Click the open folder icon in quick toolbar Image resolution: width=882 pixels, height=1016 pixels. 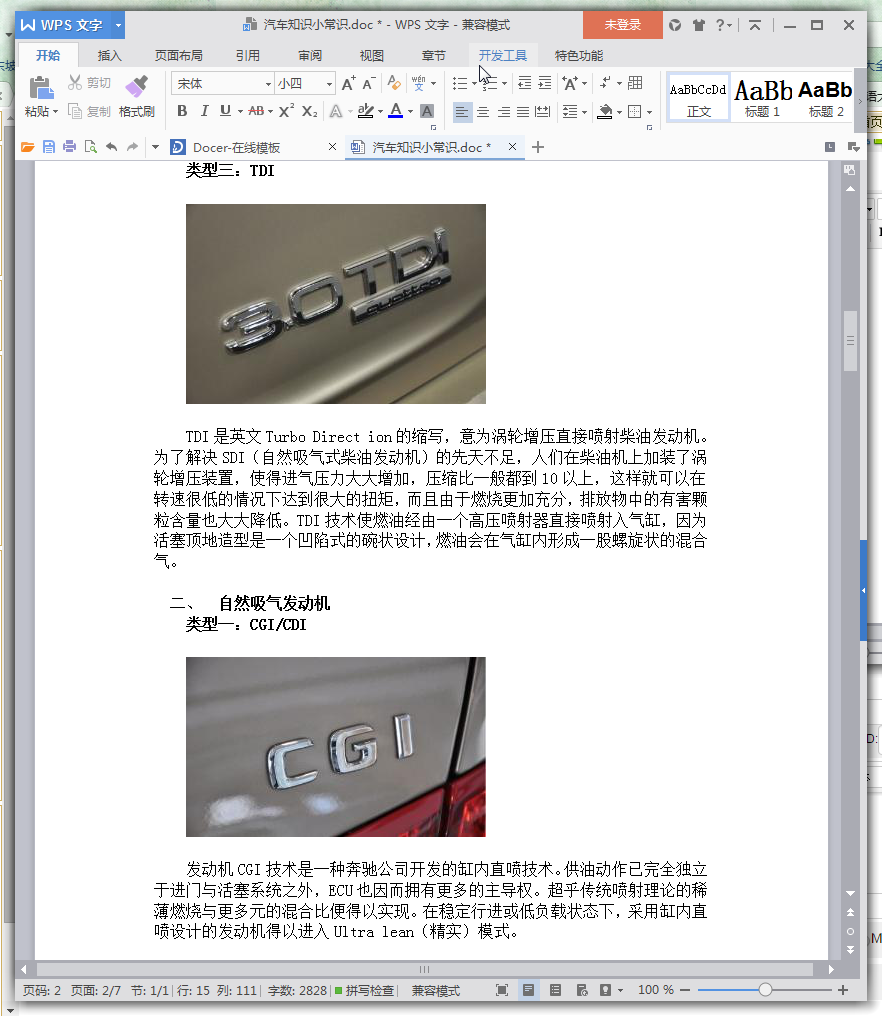(x=27, y=147)
